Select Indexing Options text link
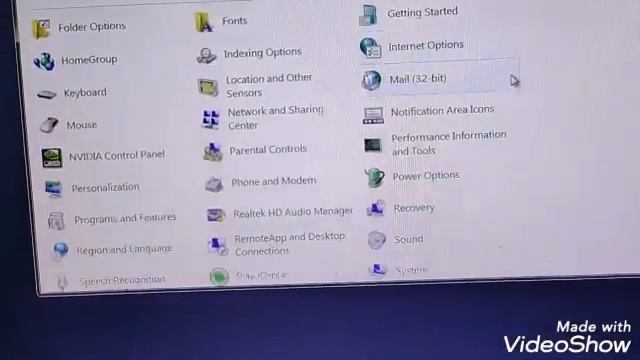 [263, 53]
